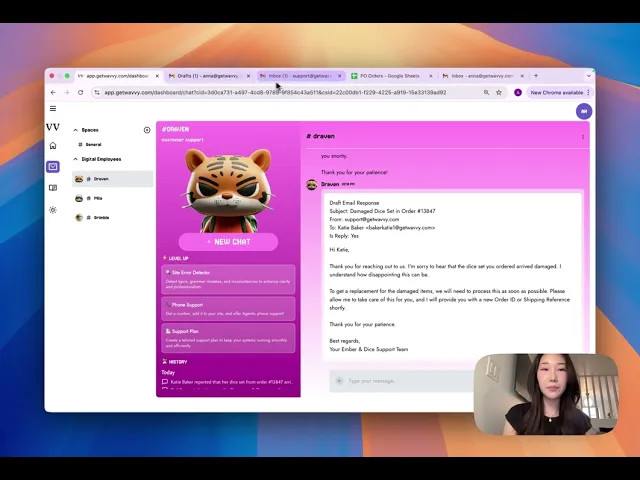
Task: Click '# draven' chat header title
Action: tap(321, 136)
